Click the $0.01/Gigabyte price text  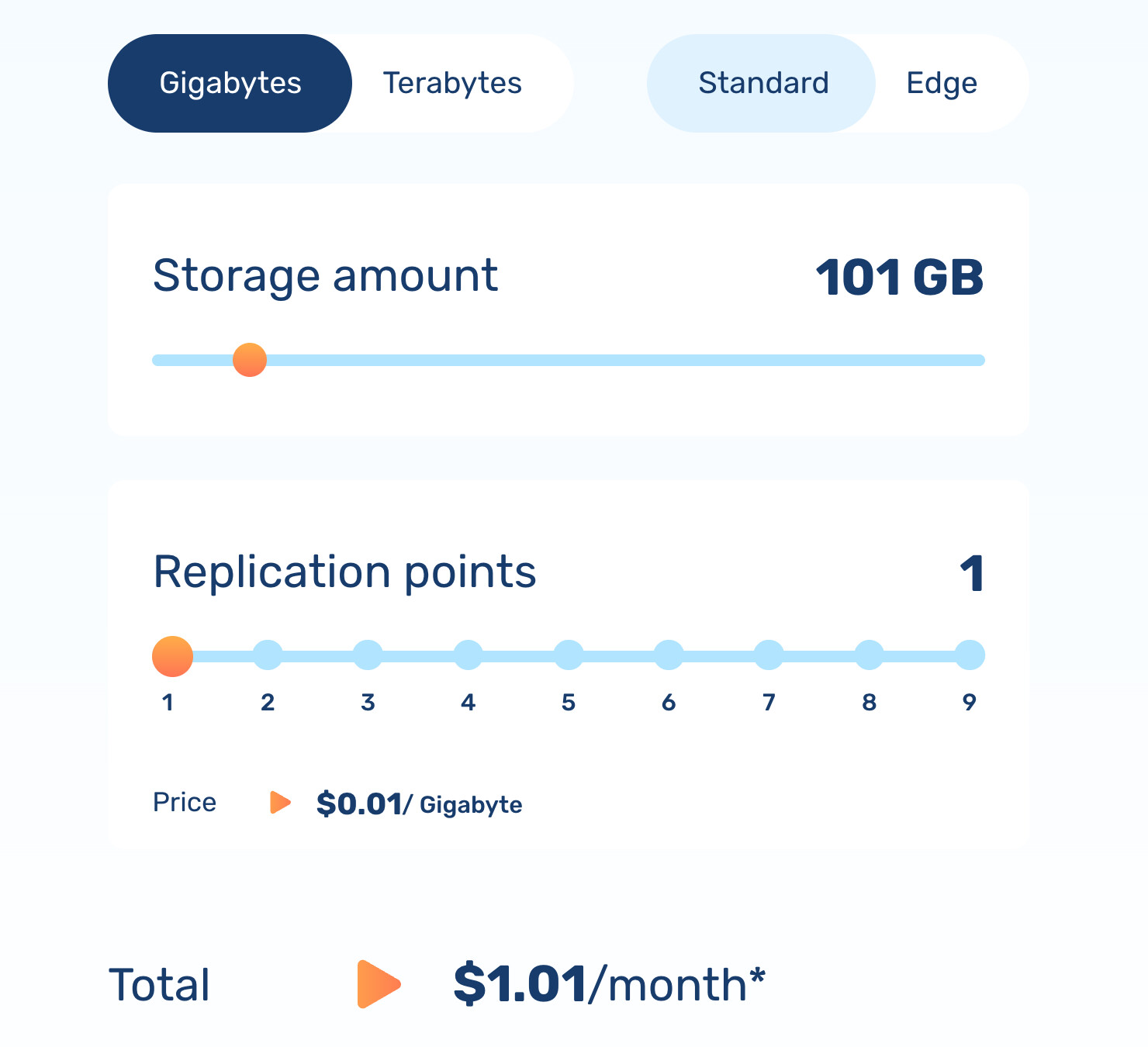419,804
